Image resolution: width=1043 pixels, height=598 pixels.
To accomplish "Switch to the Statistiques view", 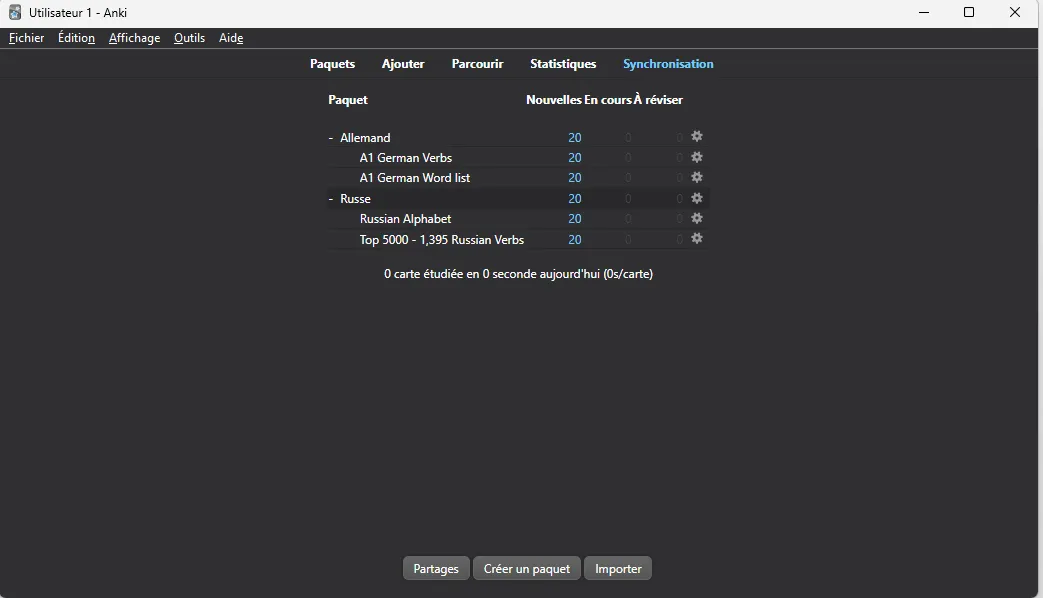I will (563, 64).
